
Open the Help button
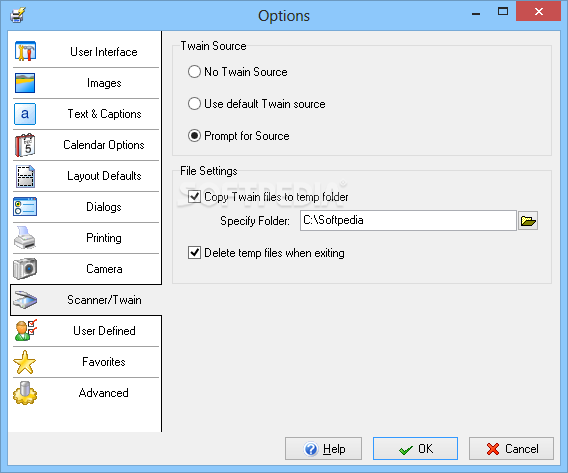point(323,449)
